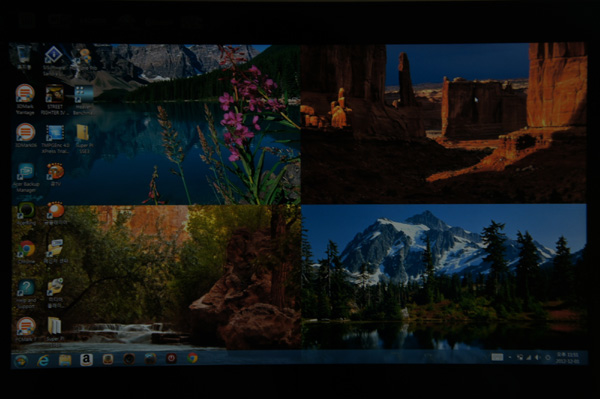Launch Acer Backup Manager shortcut

tap(26, 178)
